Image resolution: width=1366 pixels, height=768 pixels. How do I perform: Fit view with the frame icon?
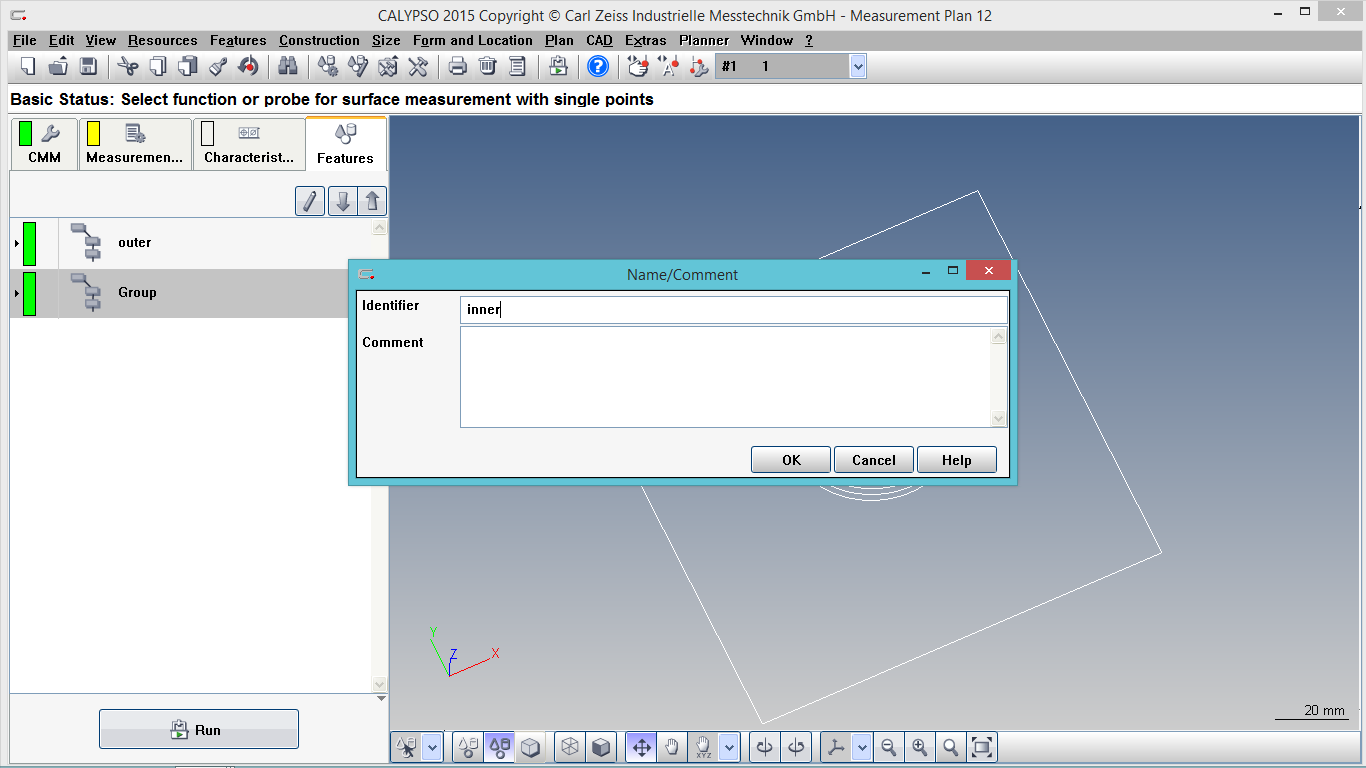coord(982,747)
